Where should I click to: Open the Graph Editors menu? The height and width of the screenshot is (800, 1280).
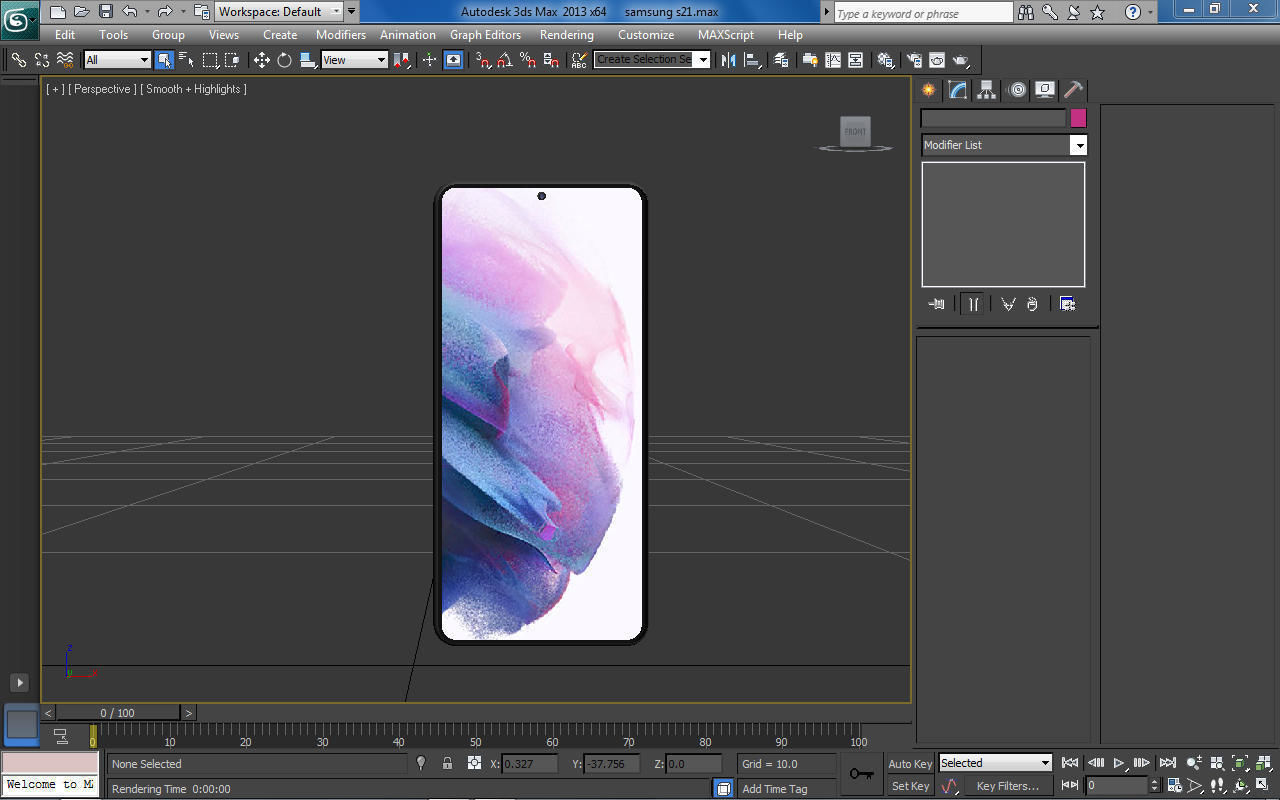[x=485, y=34]
